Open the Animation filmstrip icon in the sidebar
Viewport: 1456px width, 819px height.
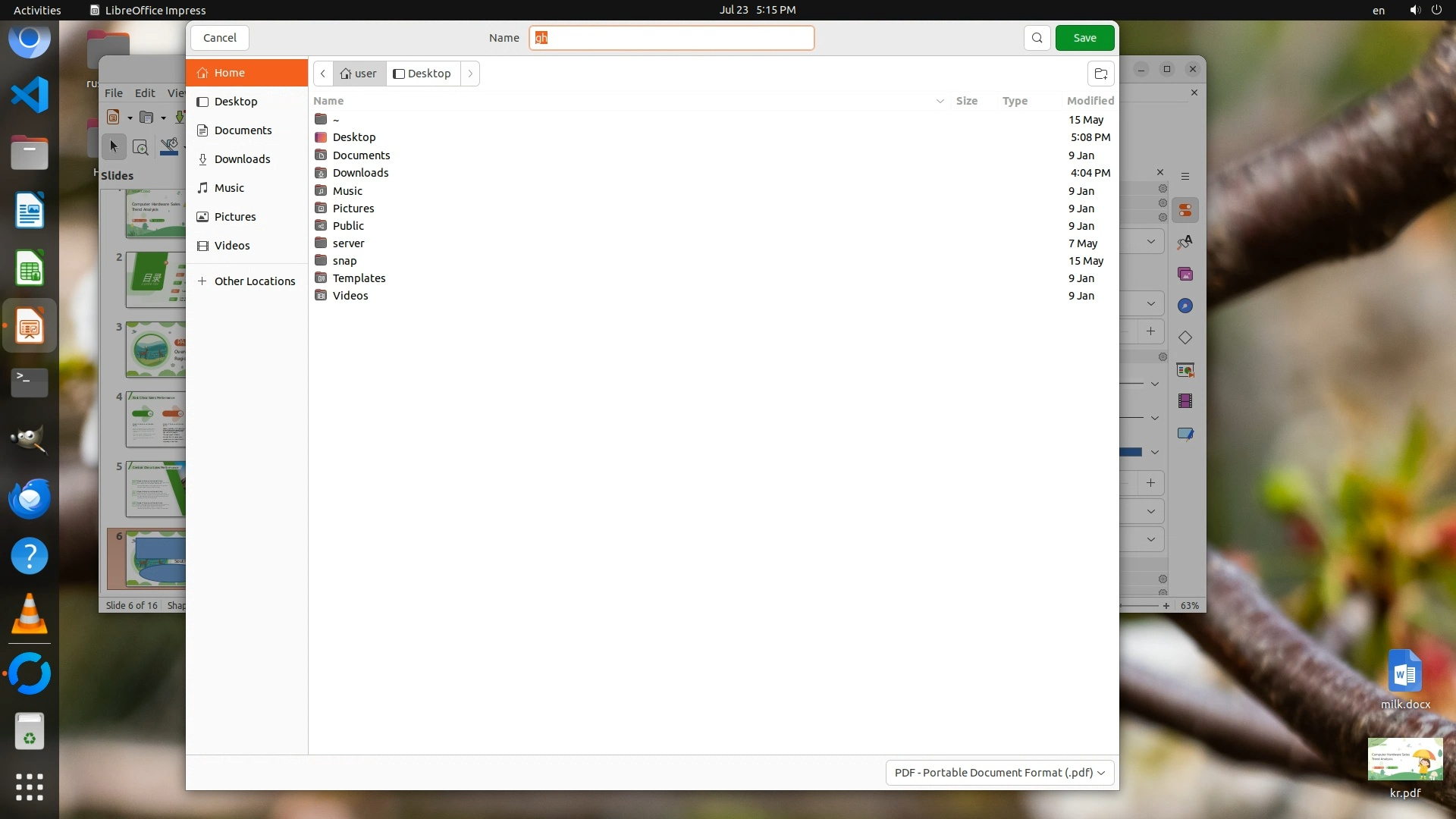[x=1185, y=401]
